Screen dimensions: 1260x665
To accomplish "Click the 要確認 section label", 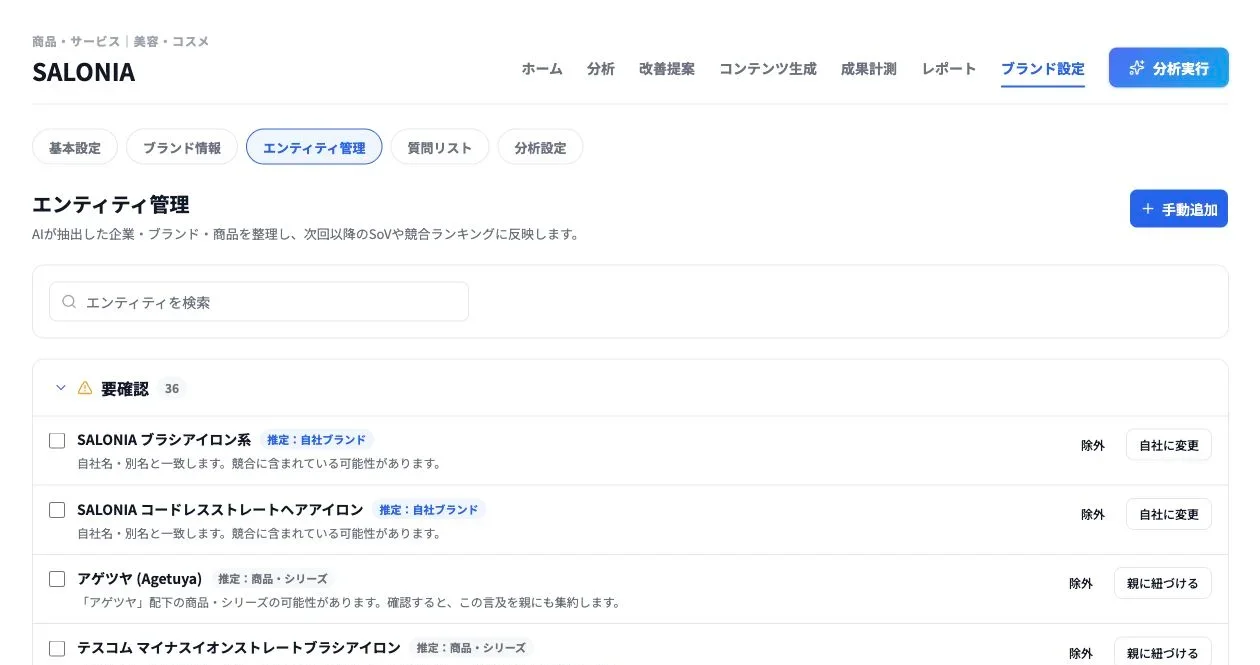I will coord(125,388).
